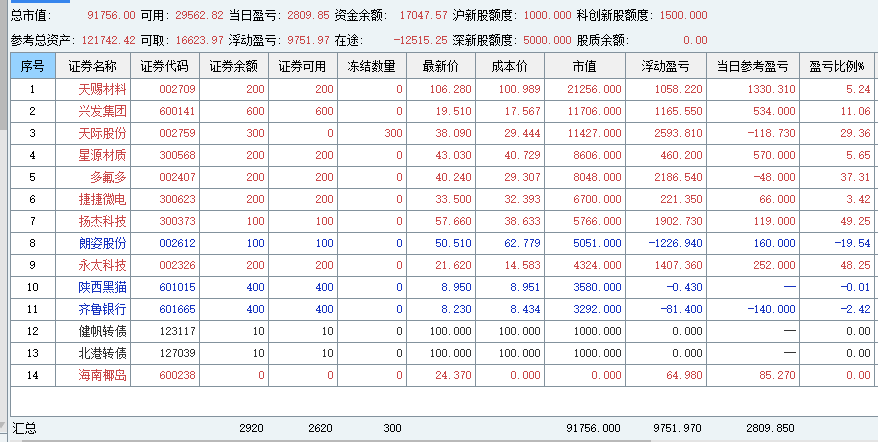The image size is (878, 442).
Task: Select the 永太科技 stock name
Action: pos(102,266)
